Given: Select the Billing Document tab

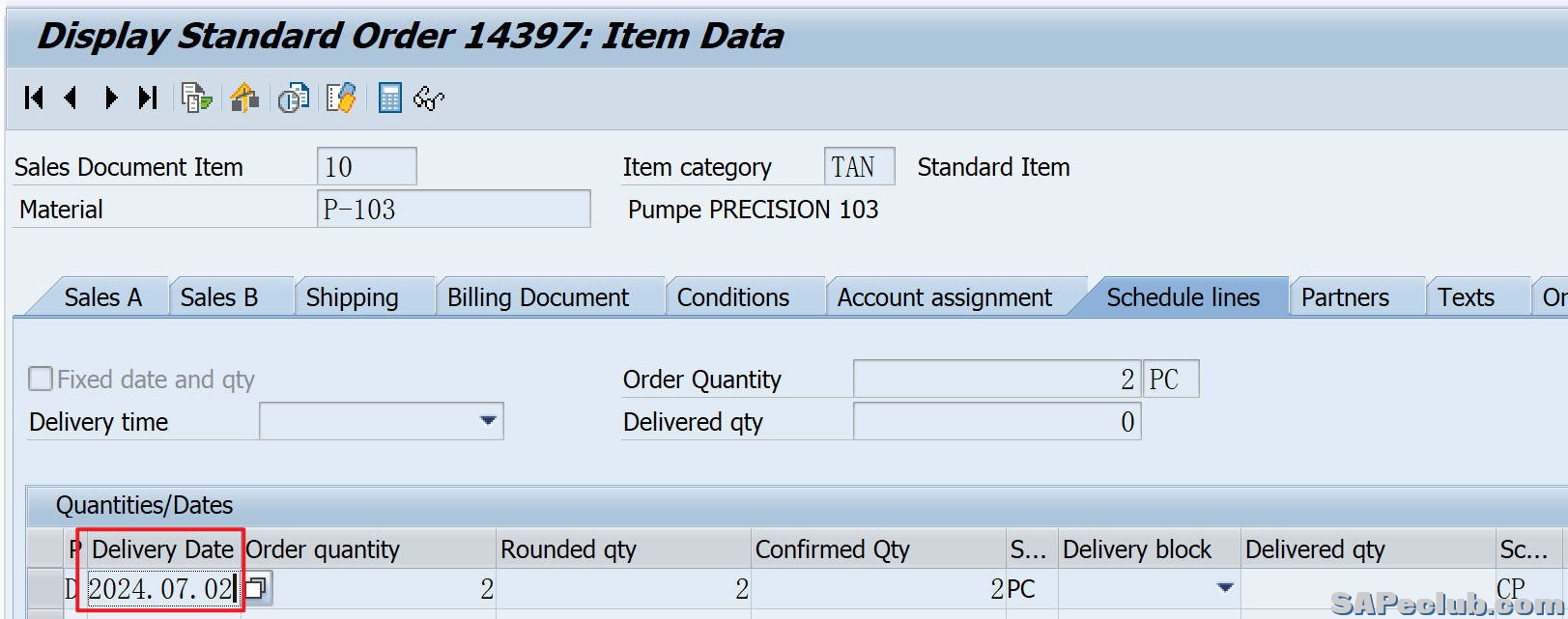Looking at the screenshot, I should pos(537,297).
